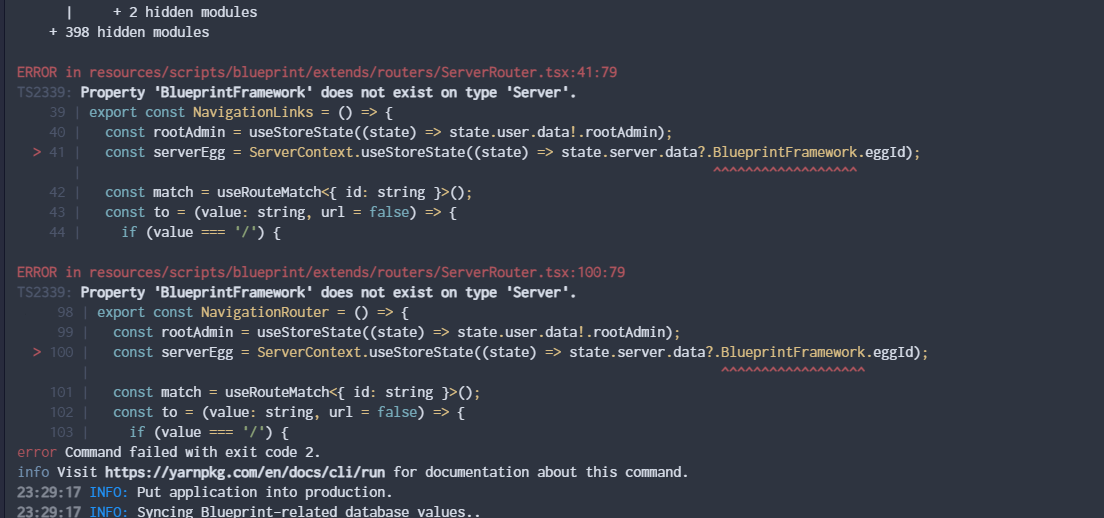Click the first ServerRouter.tsx:41:79 error path
Screen dimensions: 1104x518
coord(353,72)
